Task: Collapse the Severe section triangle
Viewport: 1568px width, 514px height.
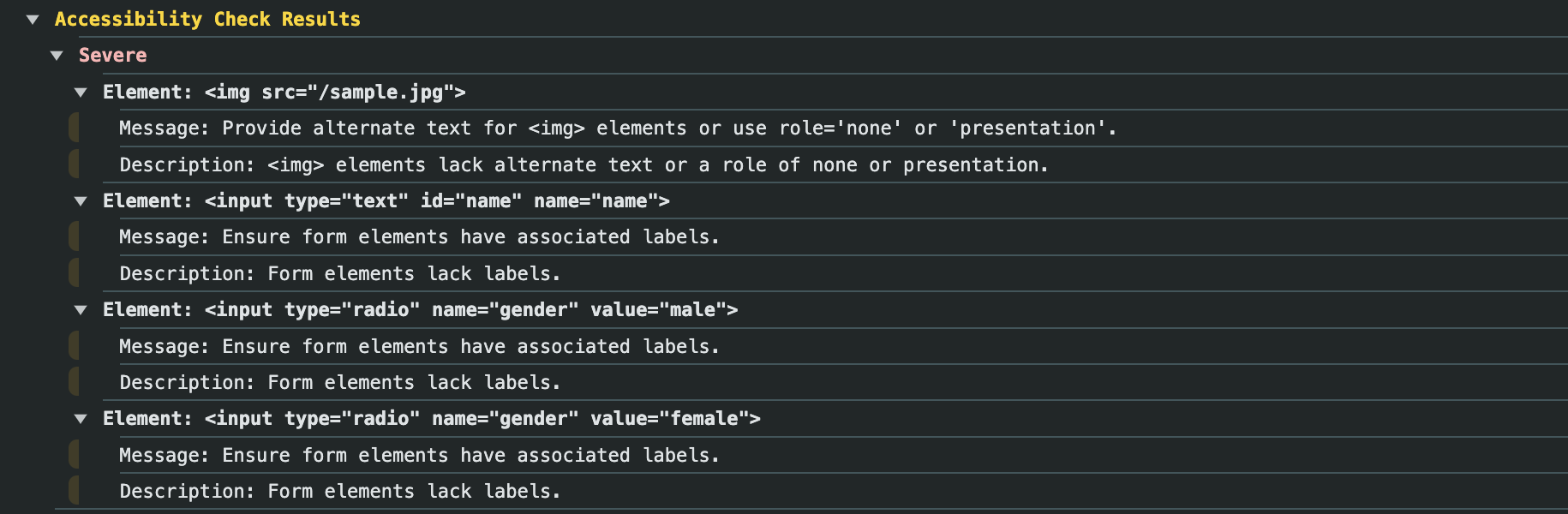Action: pyautogui.click(x=57, y=56)
